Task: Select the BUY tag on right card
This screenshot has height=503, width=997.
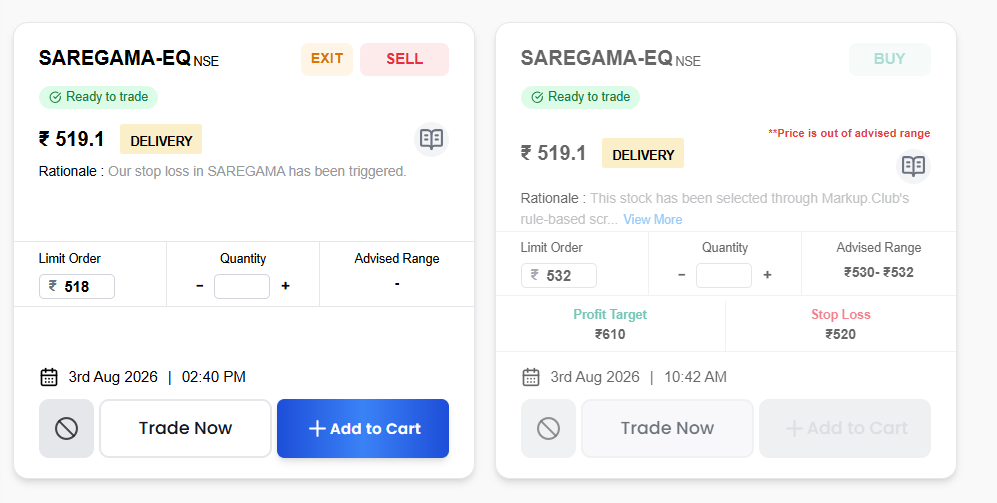Action: (x=890, y=59)
